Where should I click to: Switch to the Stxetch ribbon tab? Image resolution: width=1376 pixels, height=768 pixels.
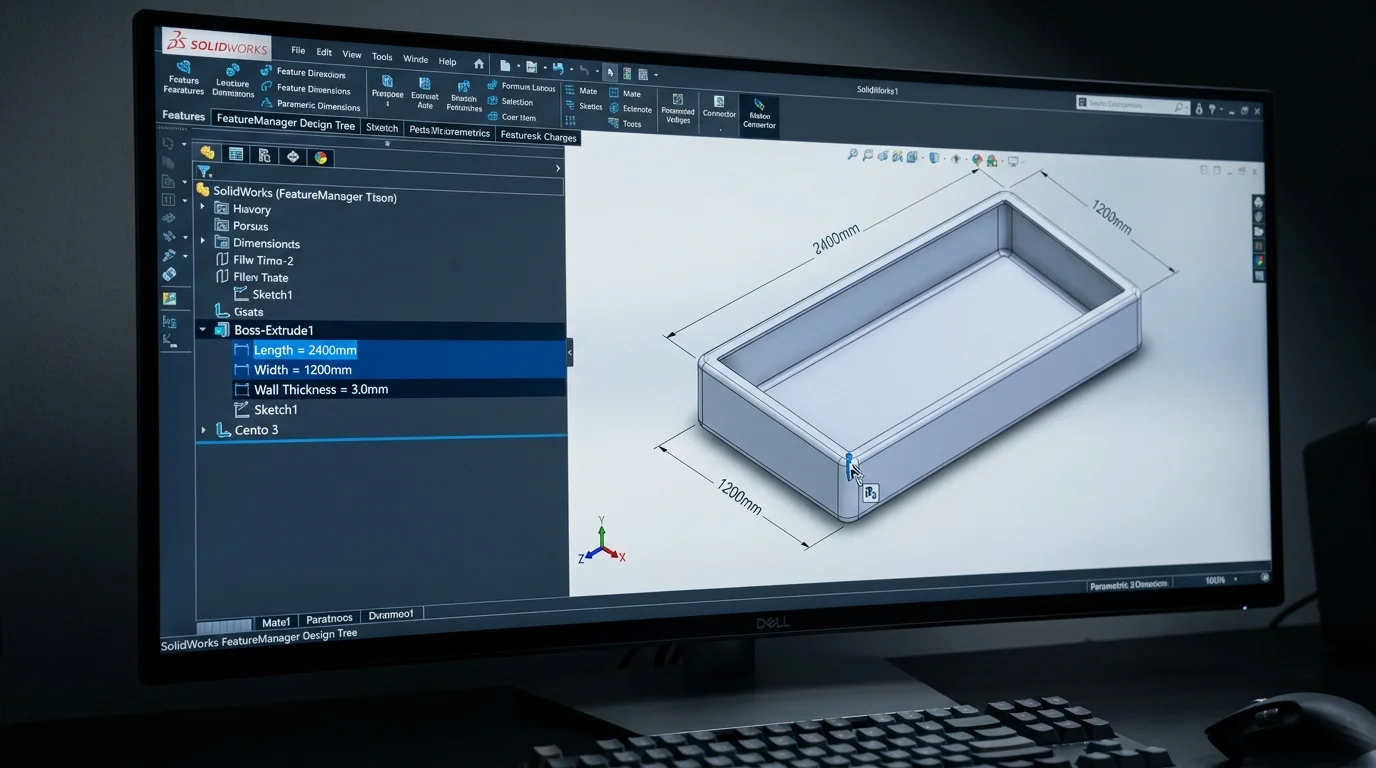(x=382, y=127)
